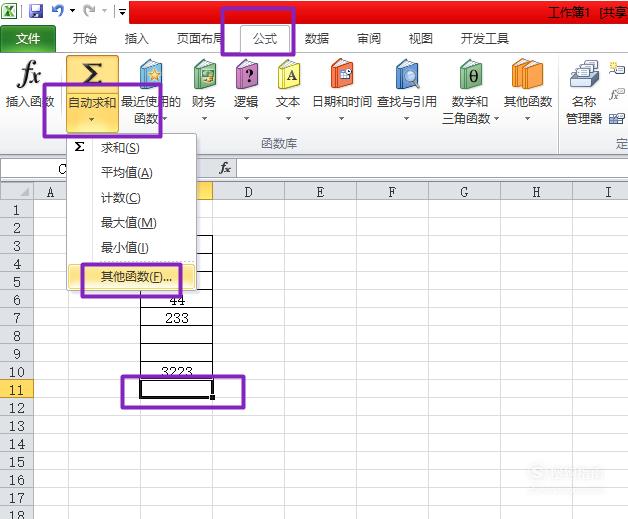Select the cell containing 233
The height and width of the screenshot is (519, 628).
177,318
